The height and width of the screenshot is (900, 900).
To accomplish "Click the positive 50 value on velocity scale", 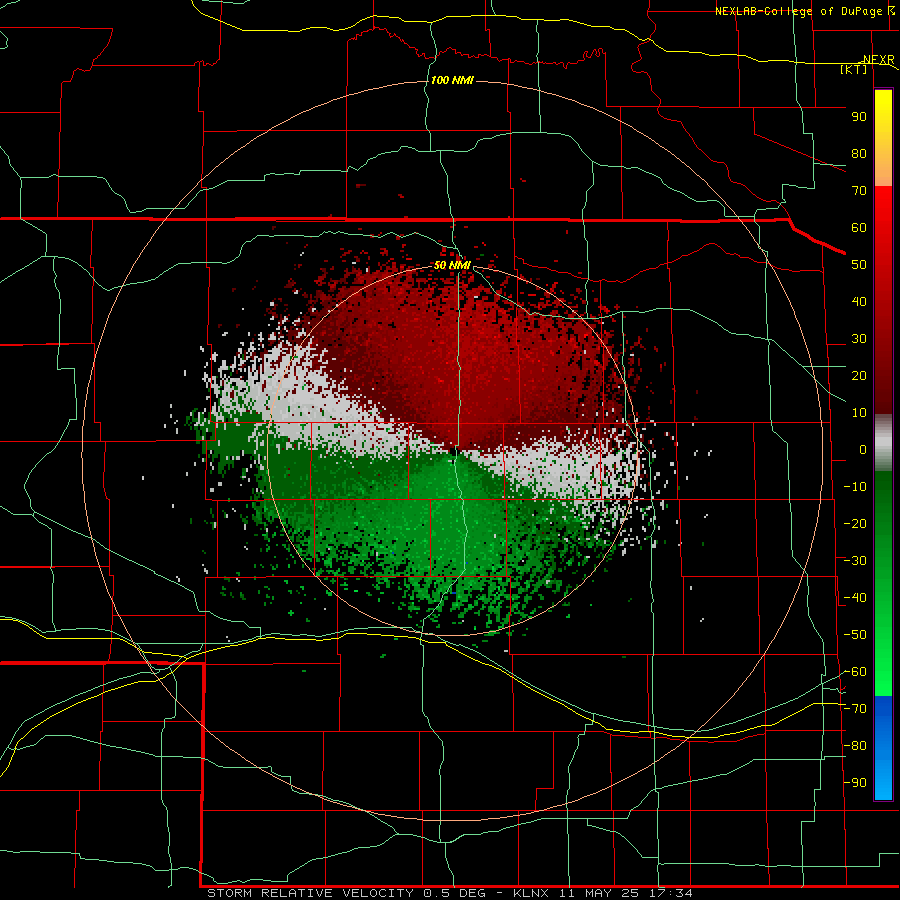I will [859, 265].
